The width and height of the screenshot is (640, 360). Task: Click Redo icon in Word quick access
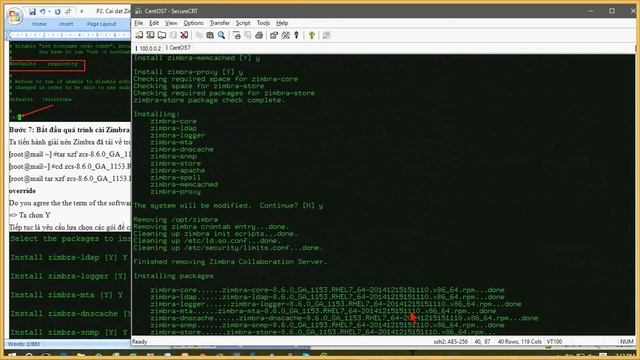[x=58, y=11]
